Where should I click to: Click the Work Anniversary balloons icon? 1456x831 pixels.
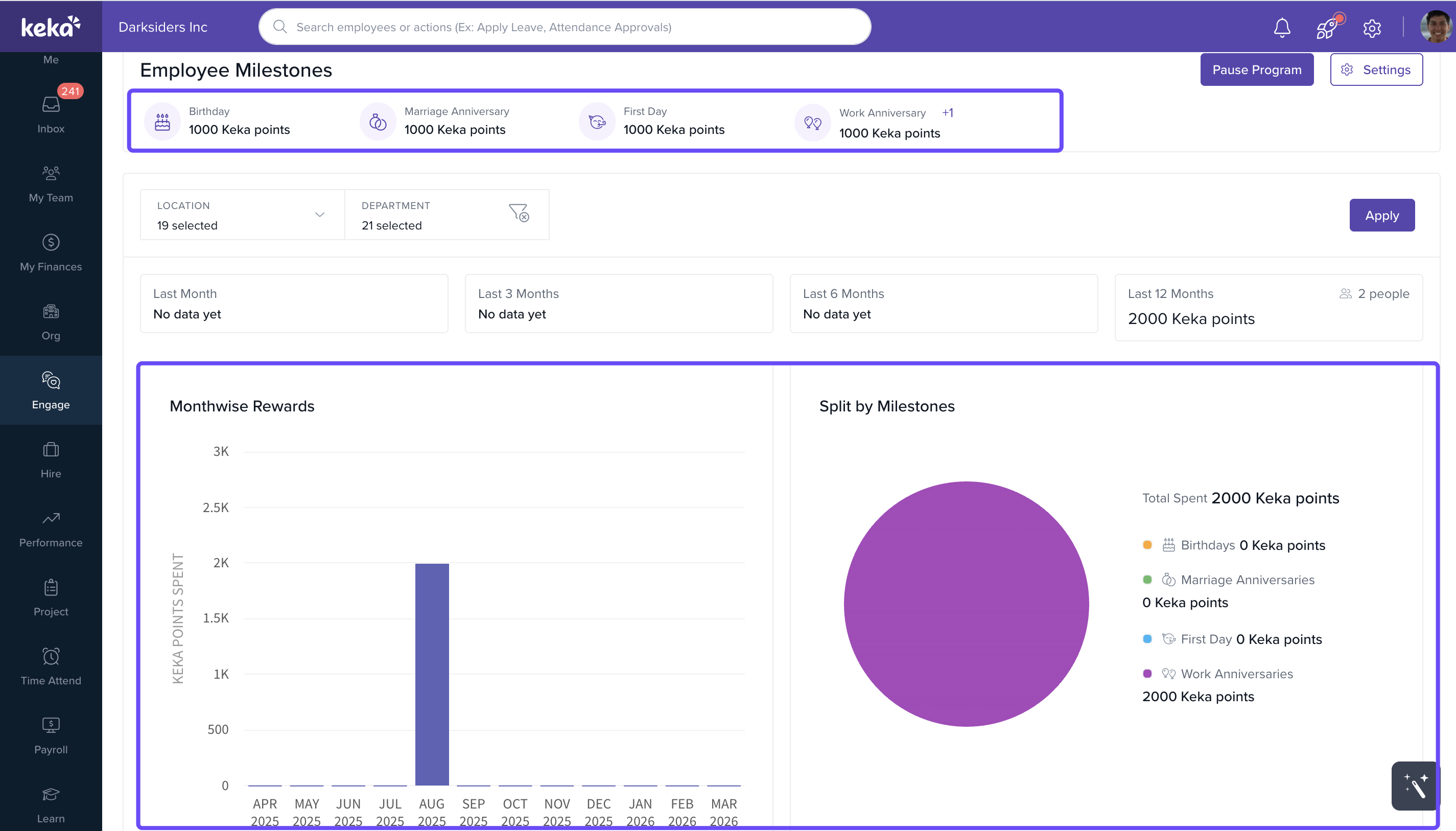(x=812, y=122)
